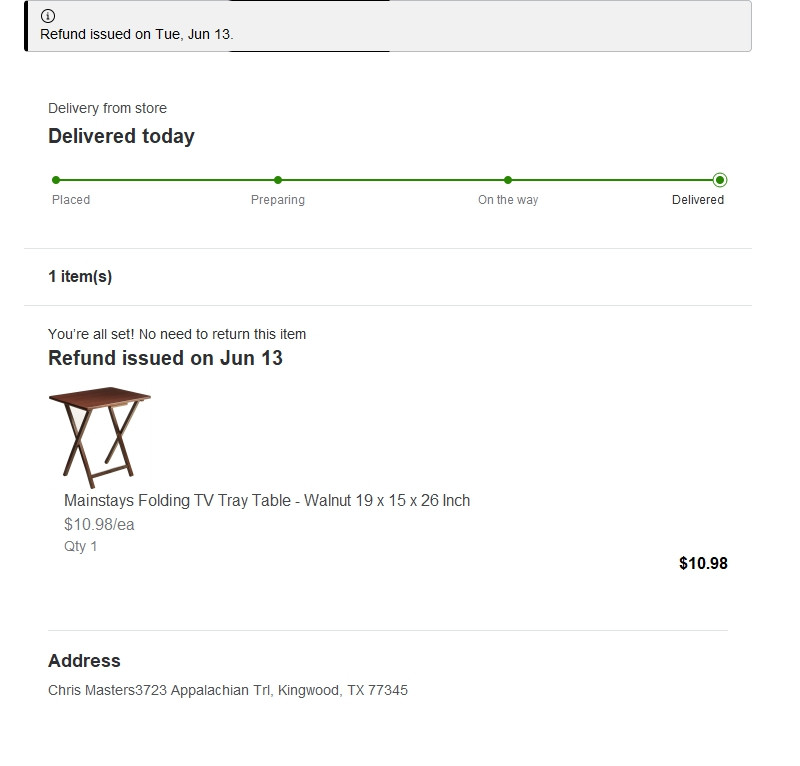Click the Preparing step label

pos(278,200)
